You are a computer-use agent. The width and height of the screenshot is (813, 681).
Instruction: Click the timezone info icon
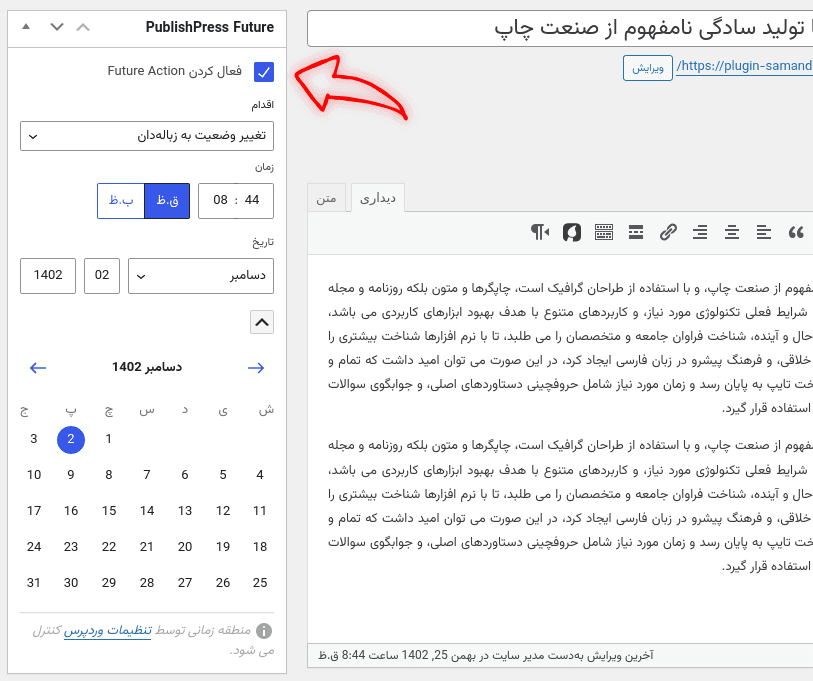tap(264, 631)
